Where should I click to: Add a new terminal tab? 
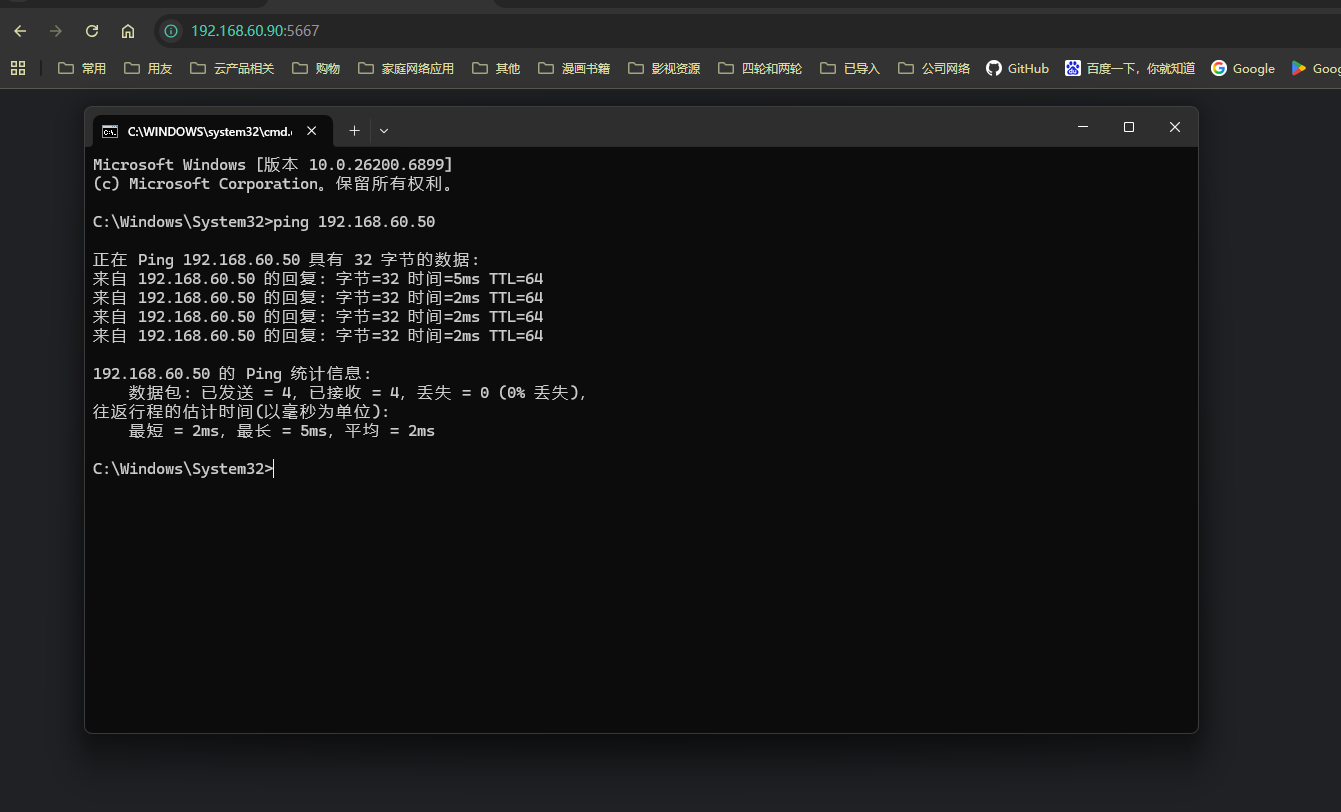tap(354, 130)
